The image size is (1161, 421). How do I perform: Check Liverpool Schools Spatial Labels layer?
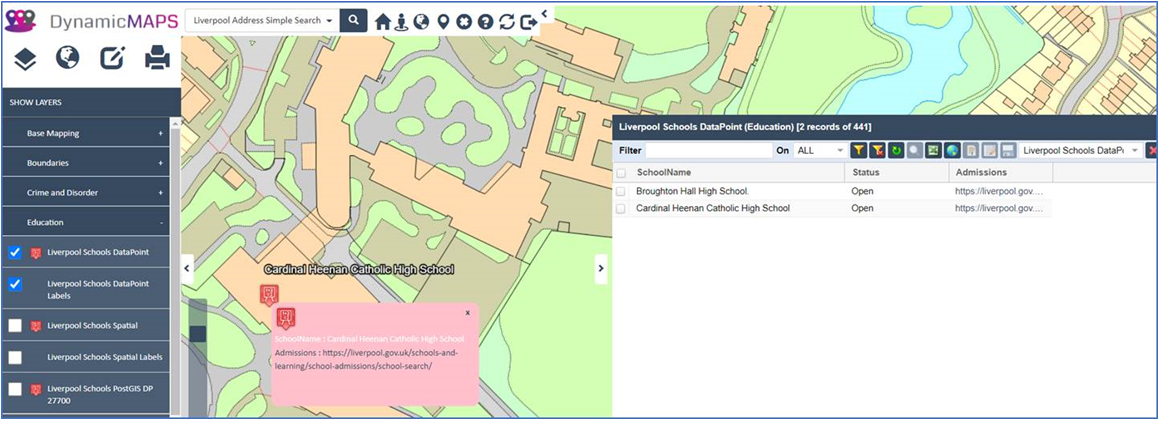click(15, 357)
